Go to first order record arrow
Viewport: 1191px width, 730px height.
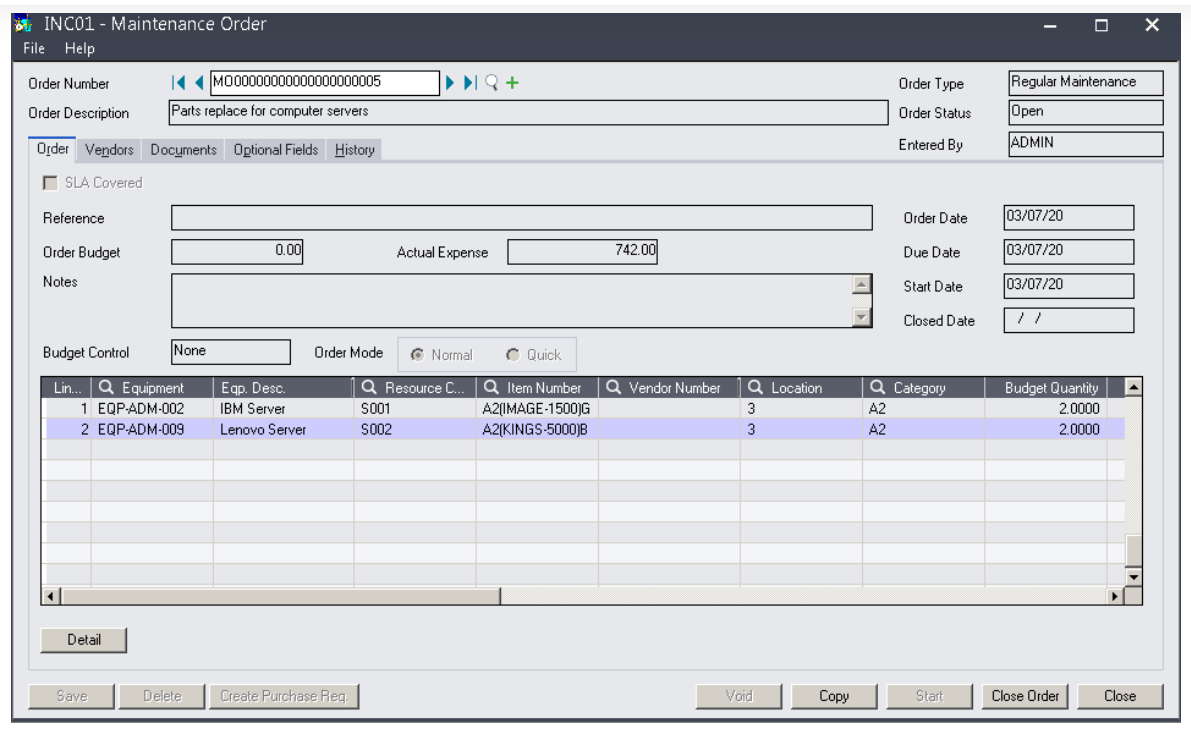click(x=180, y=83)
